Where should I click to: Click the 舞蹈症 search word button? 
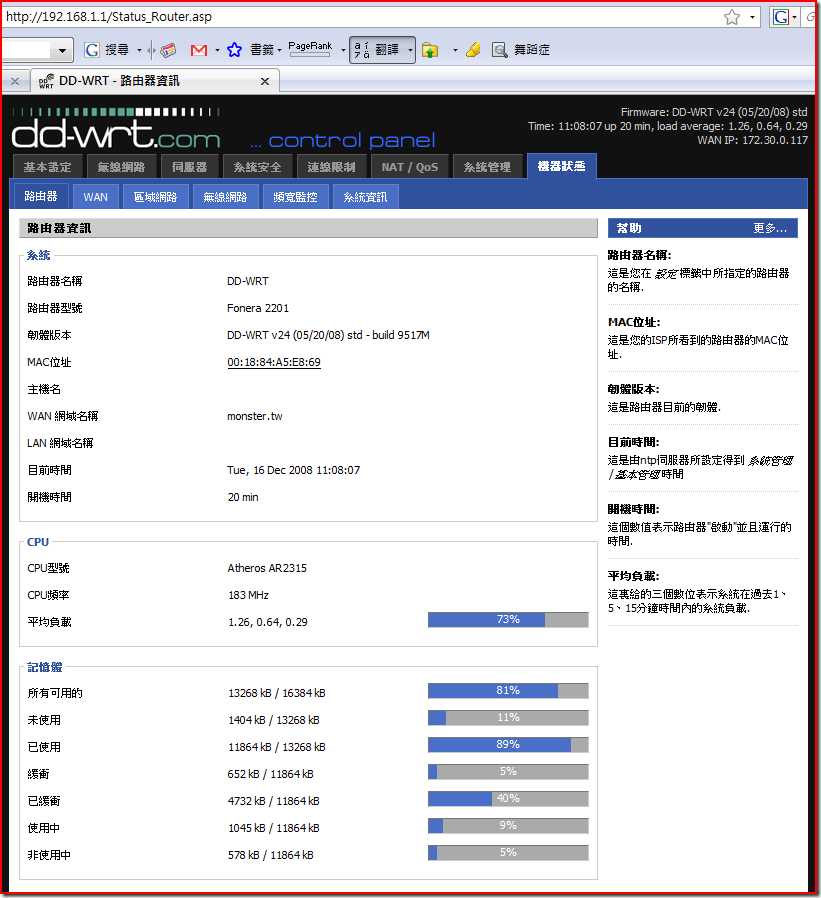[x=531, y=50]
